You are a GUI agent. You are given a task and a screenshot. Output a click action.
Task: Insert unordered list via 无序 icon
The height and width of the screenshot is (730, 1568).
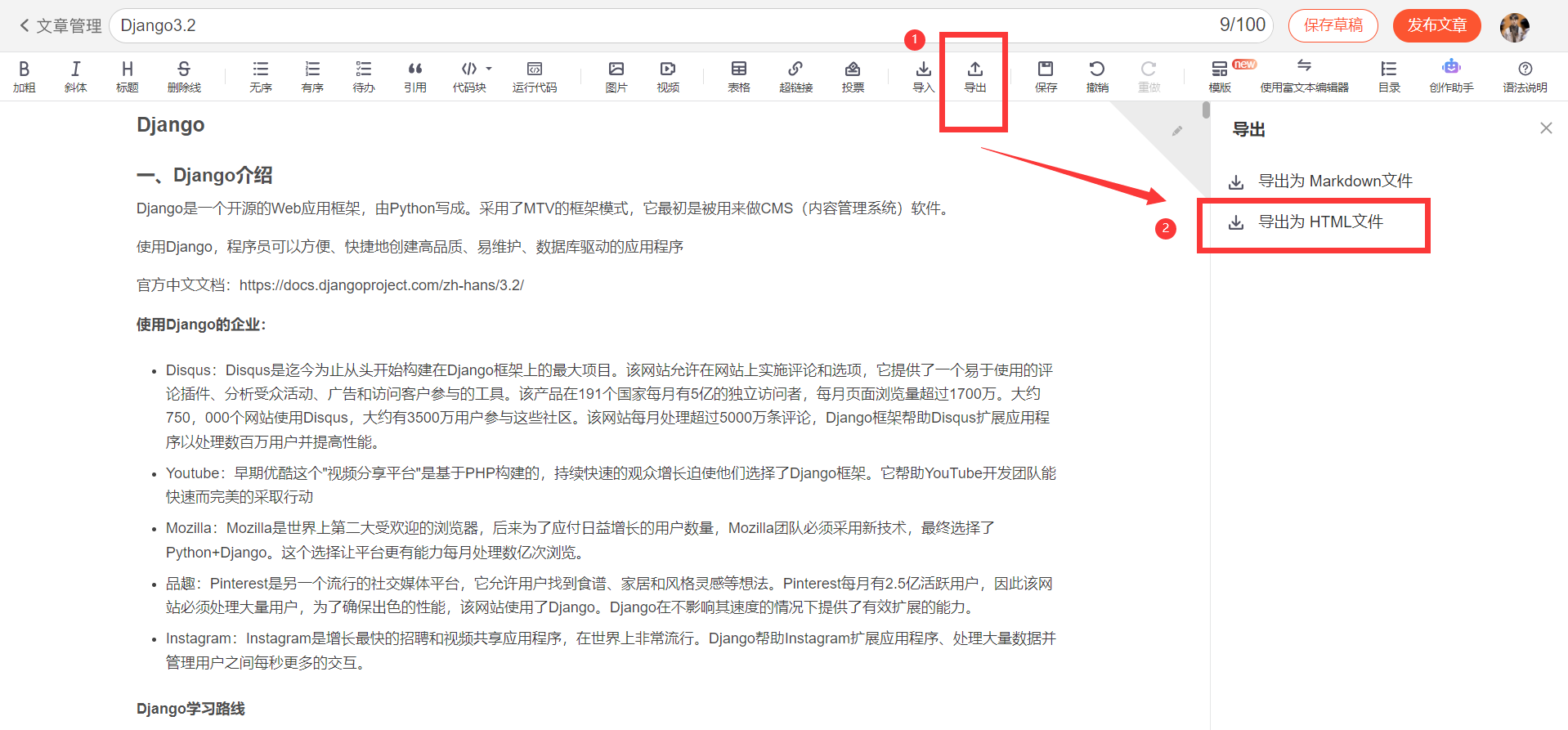click(261, 76)
